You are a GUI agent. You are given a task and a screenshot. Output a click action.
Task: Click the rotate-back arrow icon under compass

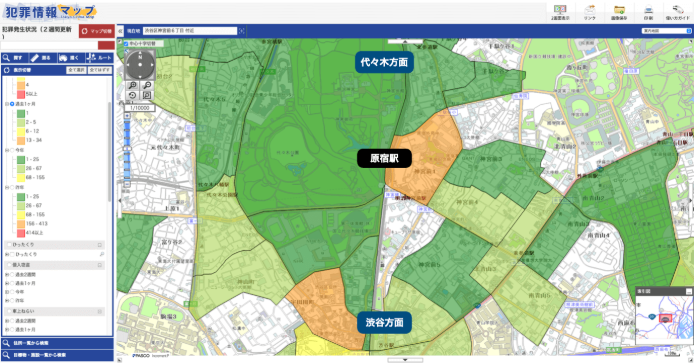133,95
